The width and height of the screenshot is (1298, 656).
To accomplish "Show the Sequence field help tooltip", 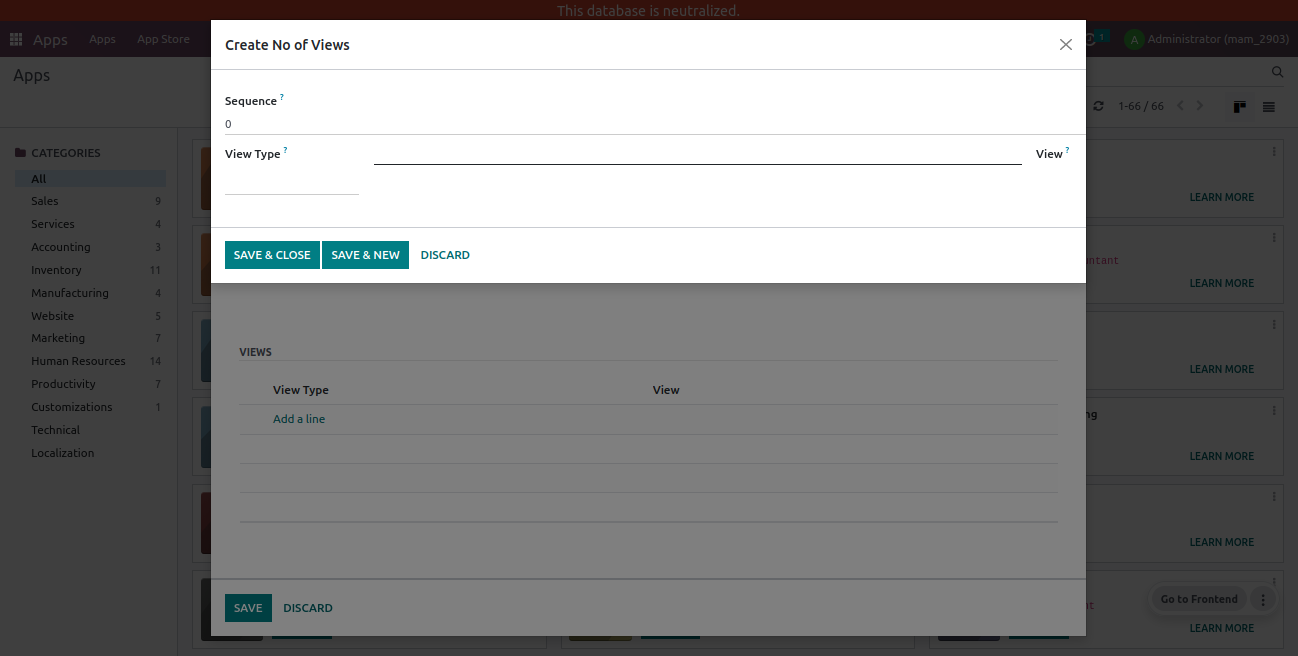I will (282, 97).
